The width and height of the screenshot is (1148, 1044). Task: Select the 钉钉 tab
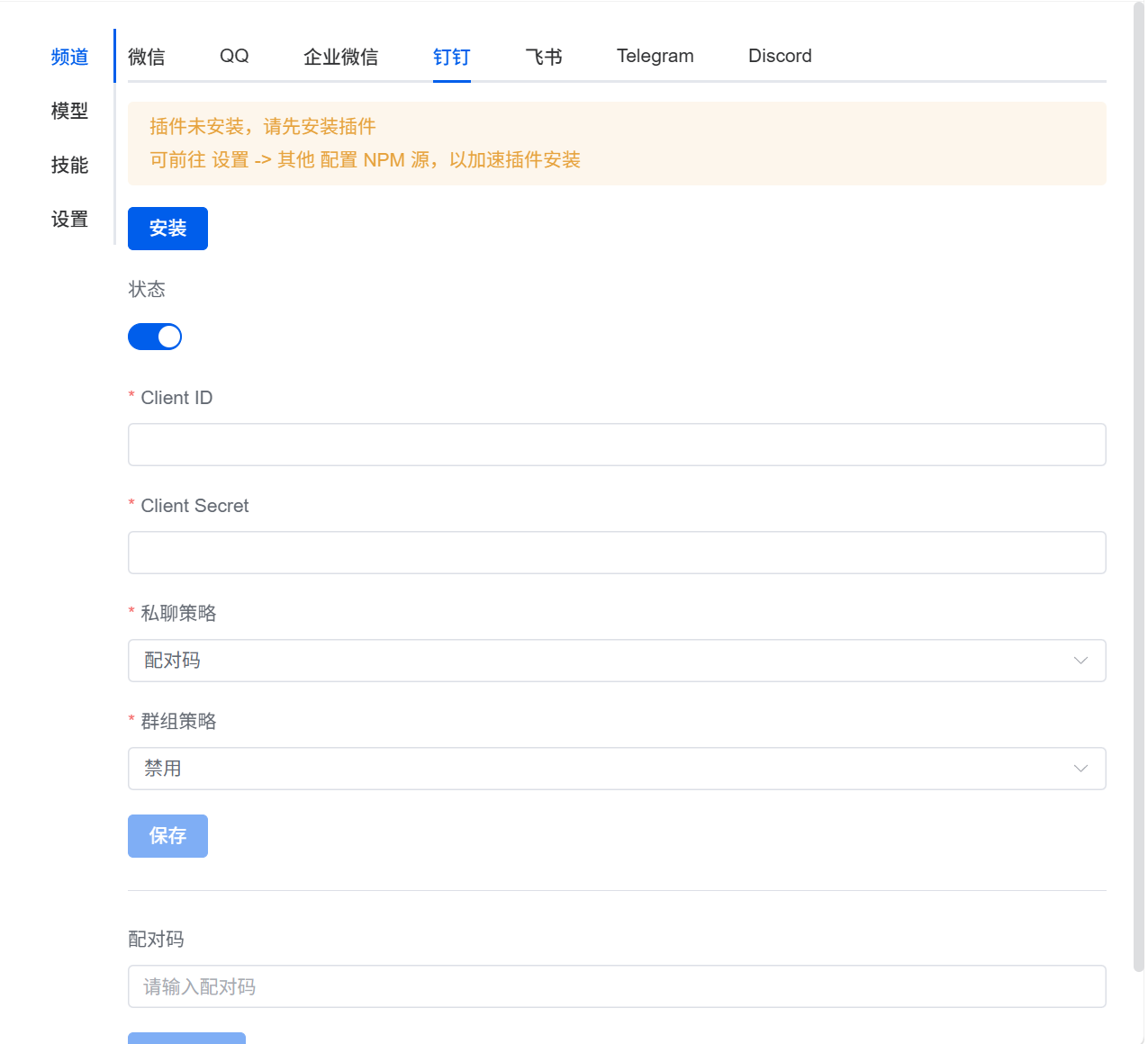click(451, 57)
